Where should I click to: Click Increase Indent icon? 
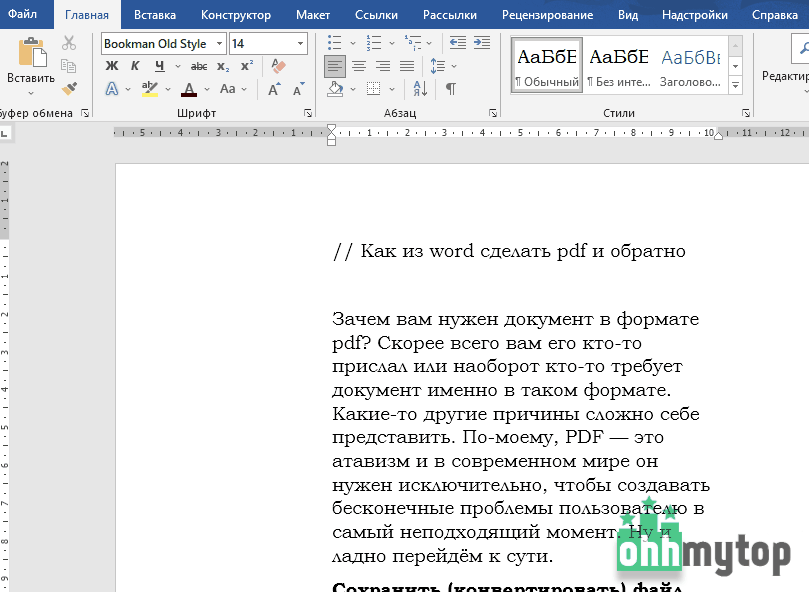tap(482, 43)
